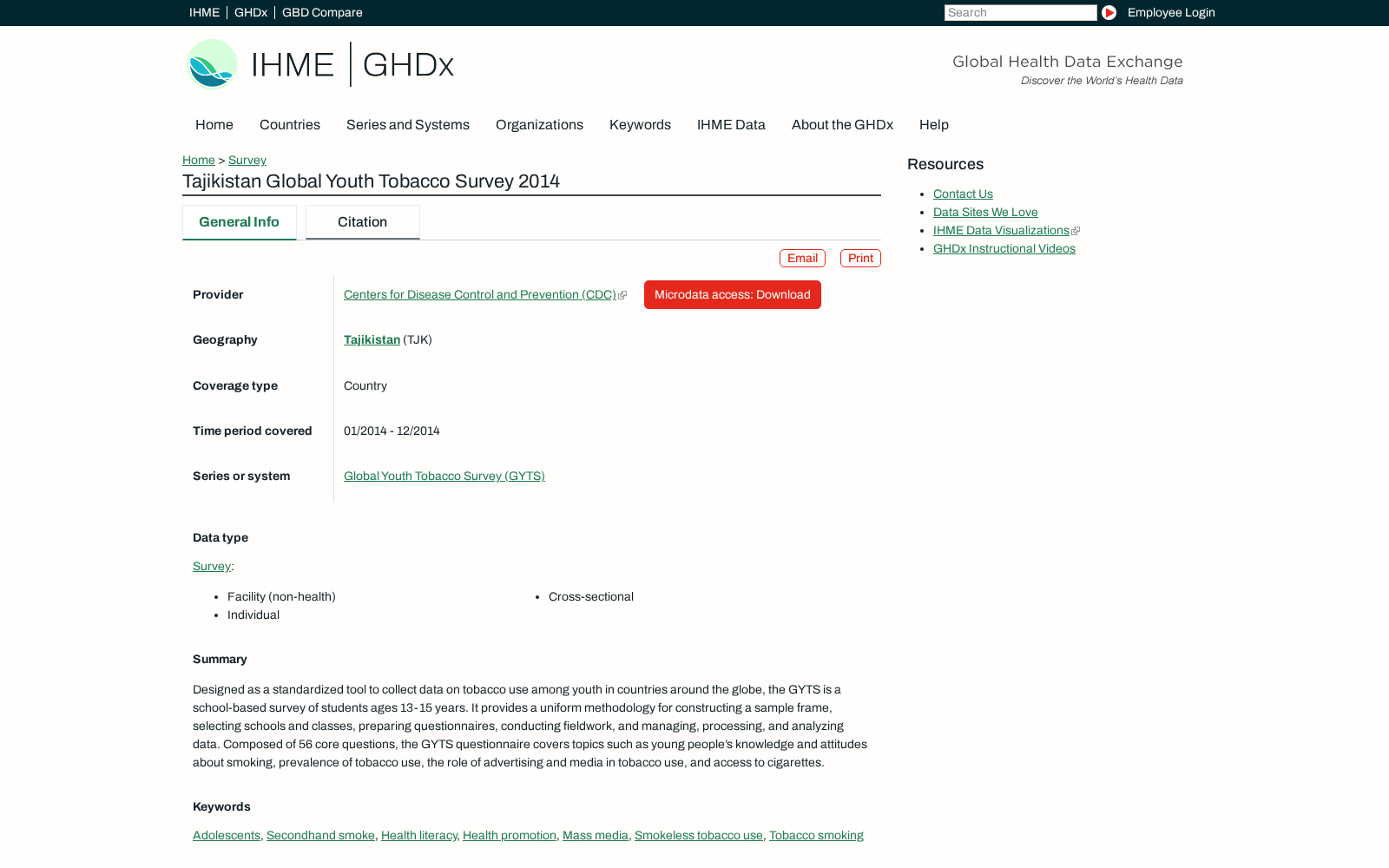Image resolution: width=1389 pixels, height=868 pixels.
Task: Click the Tajikistan Global Youth Tobacco Survey 2014 title
Action: pyautogui.click(x=371, y=181)
